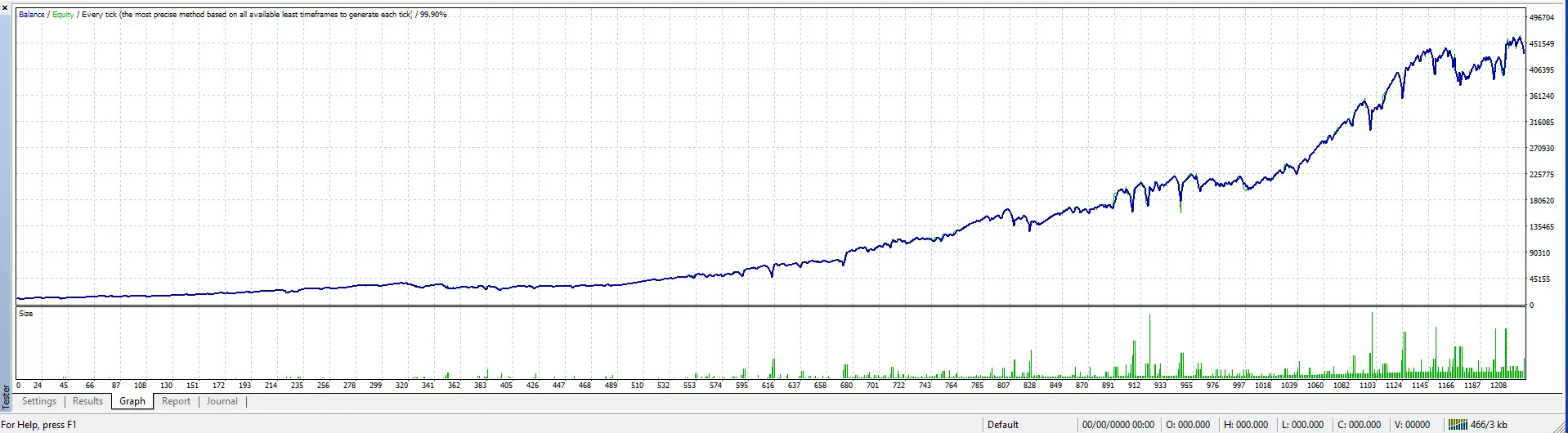The height and width of the screenshot is (433, 1568).
Task: Open the Report tab
Action: (176, 401)
